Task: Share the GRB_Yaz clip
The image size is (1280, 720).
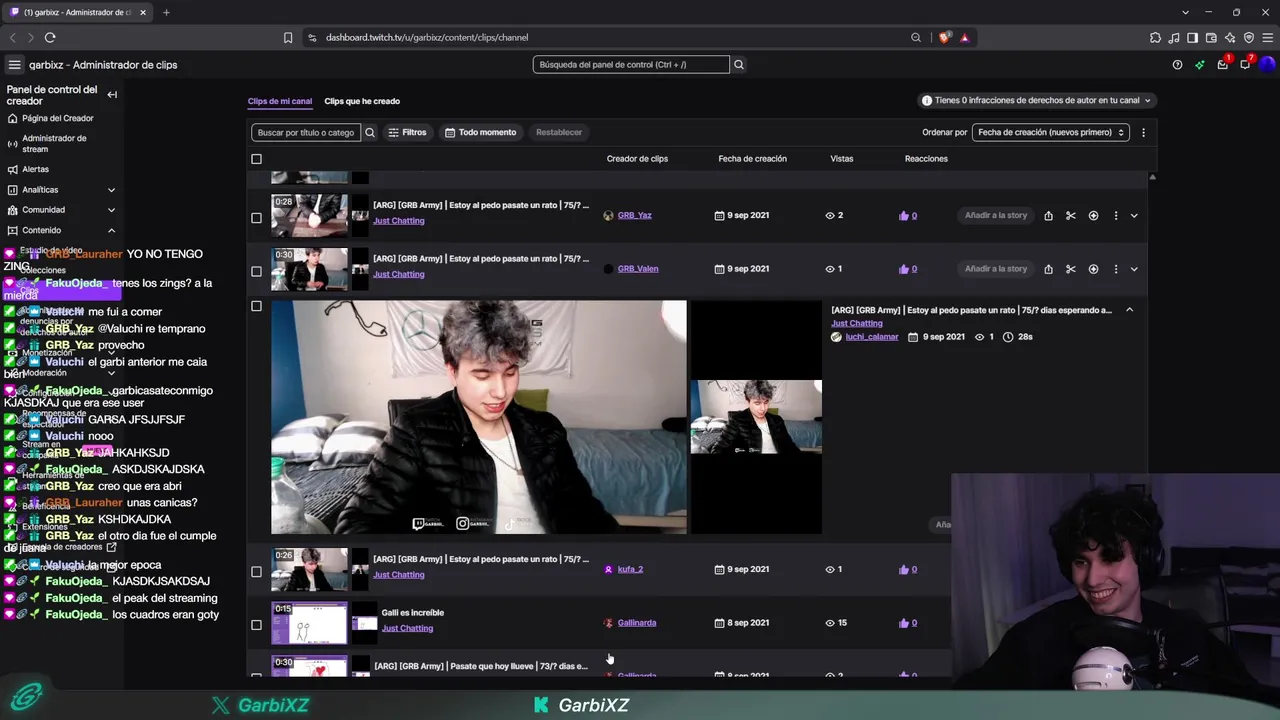Action: [1048, 216]
